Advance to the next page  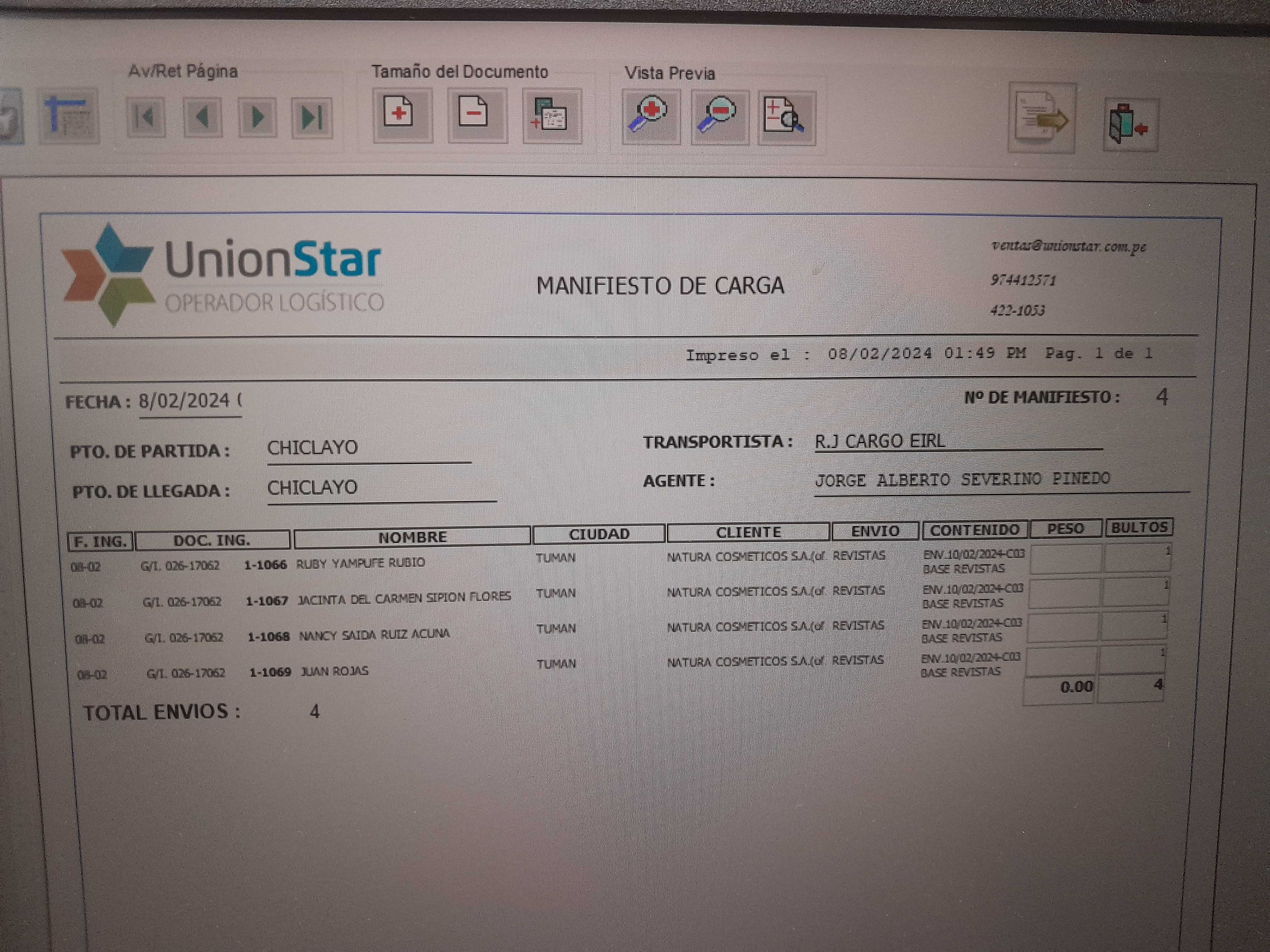257,118
